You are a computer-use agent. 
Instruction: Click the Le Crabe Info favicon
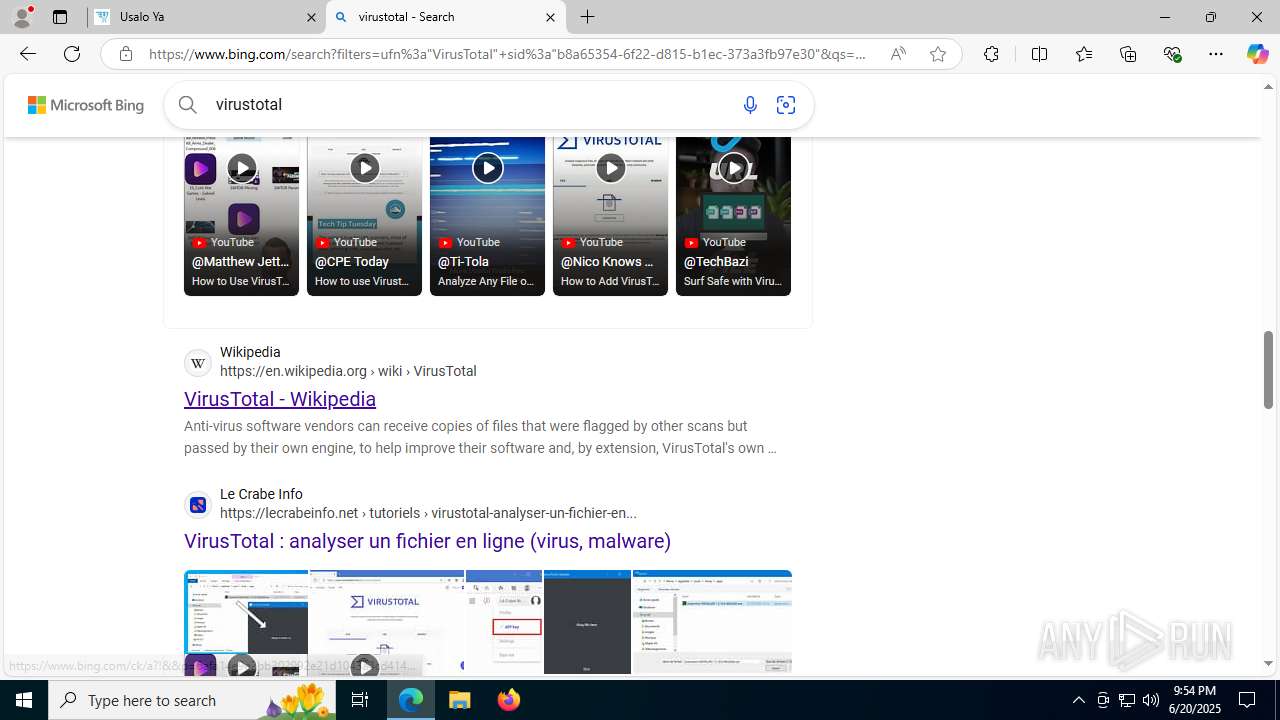pyautogui.click(x=198, y=504)
